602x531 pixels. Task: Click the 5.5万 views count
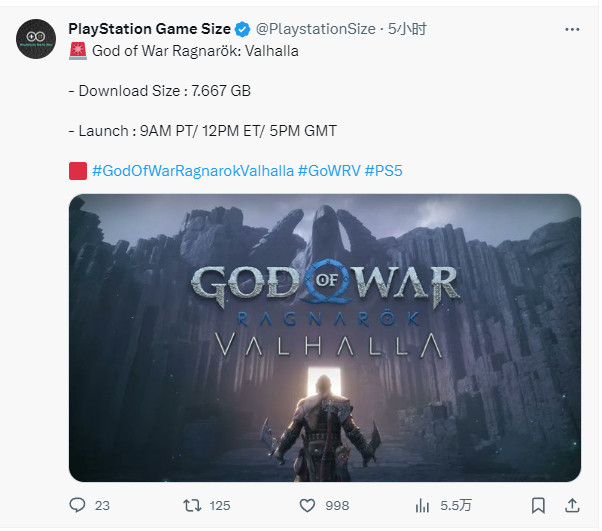pos(455,505)
